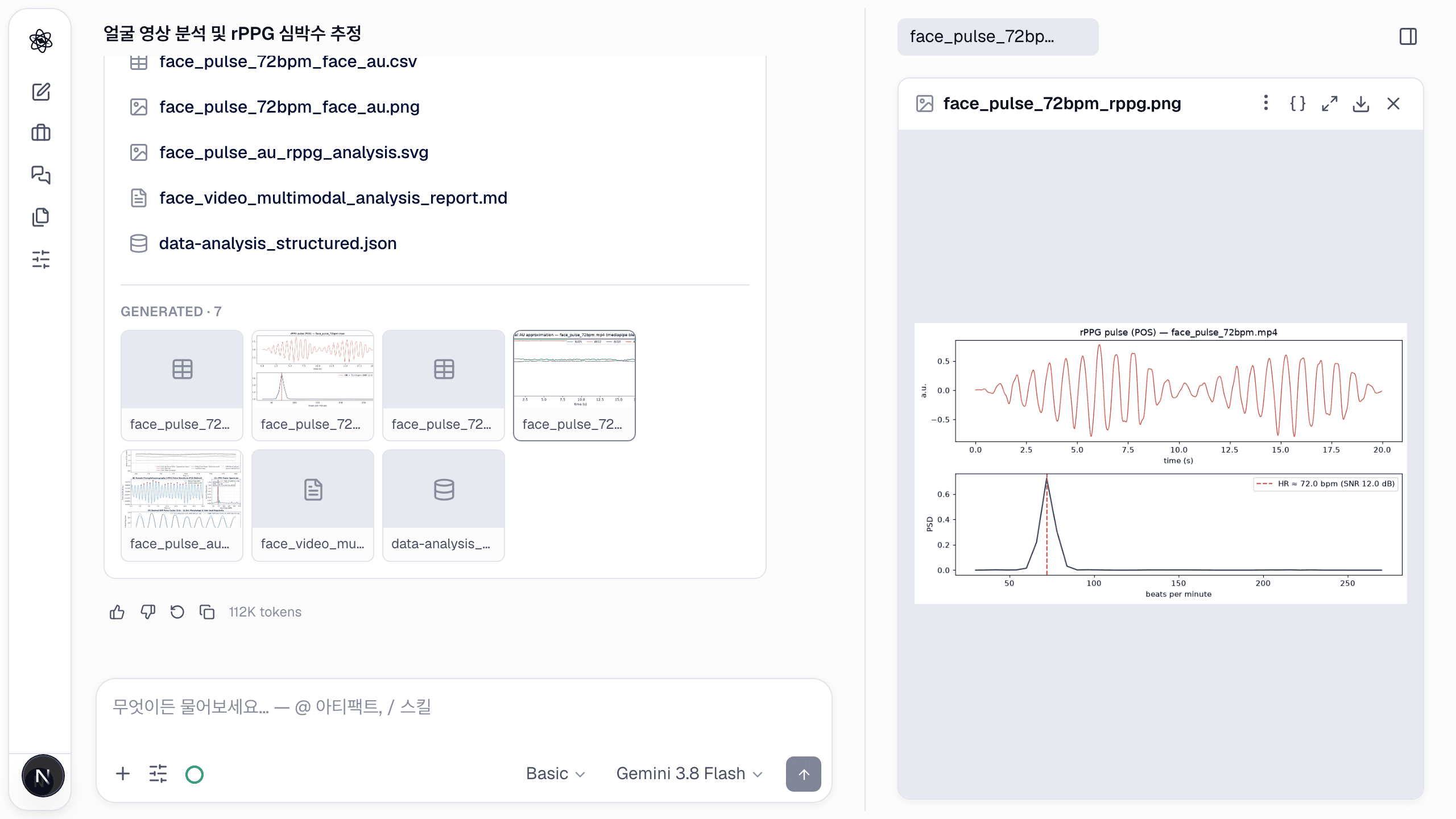The image size is (1456, 819).
Task: Open the data-analysis_... database thumbnail
Action: tap(444, 505)
